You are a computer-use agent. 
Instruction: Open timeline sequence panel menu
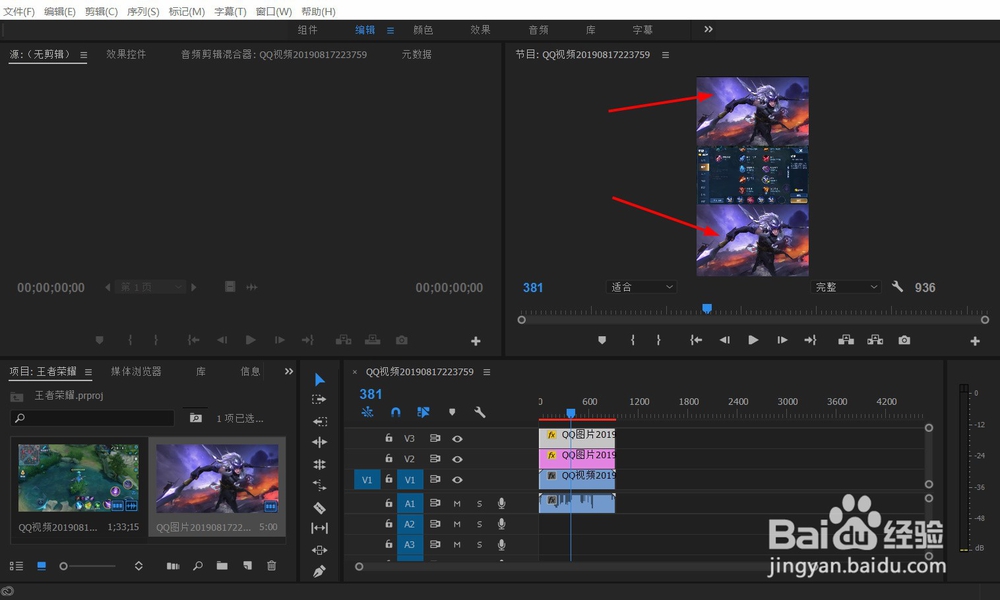point(487,372)
